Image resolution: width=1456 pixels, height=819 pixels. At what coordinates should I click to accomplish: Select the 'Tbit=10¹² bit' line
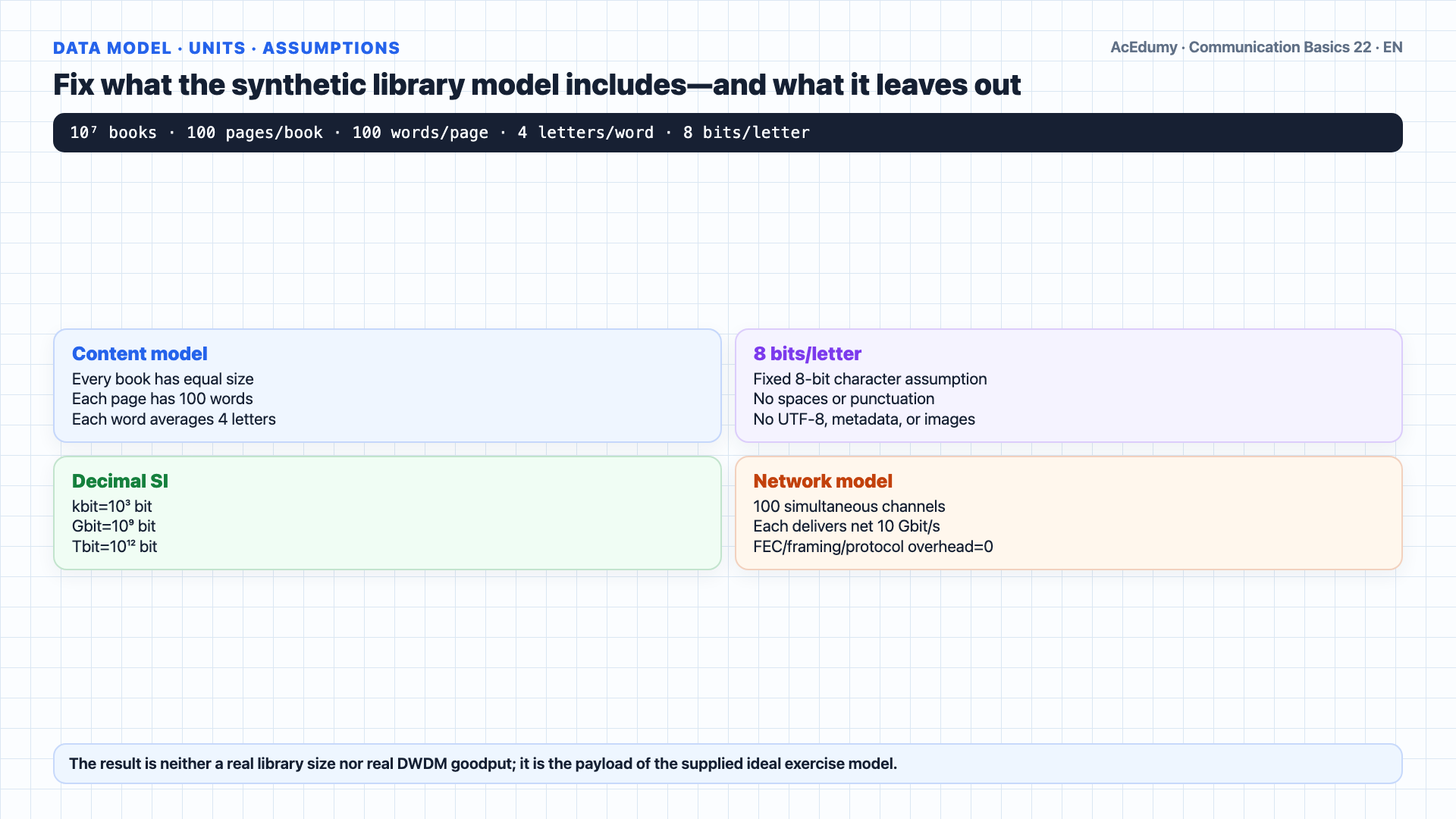point(115,547)
